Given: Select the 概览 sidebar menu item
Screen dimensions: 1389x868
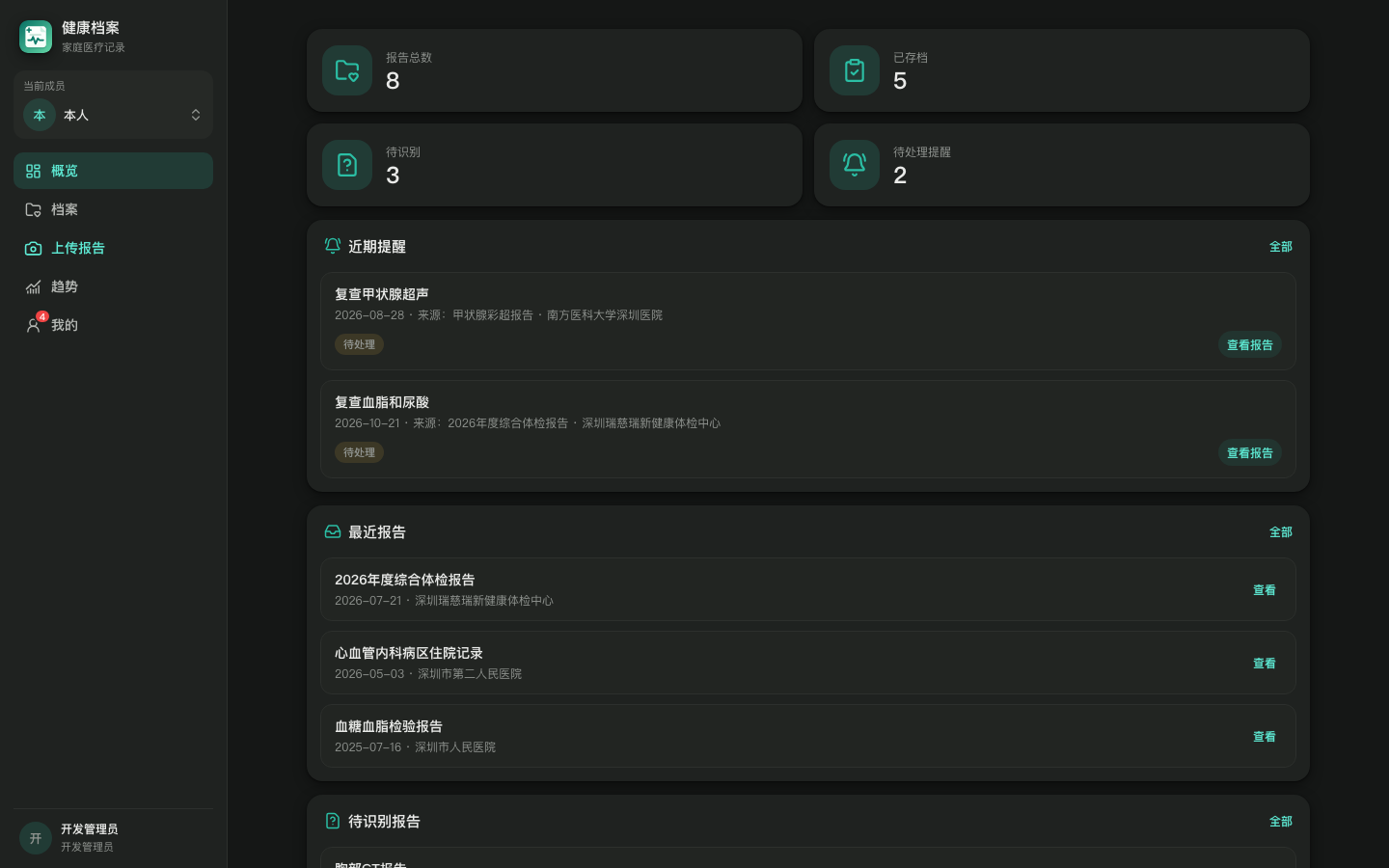Looking at the screenshot, I should [113, 171].
